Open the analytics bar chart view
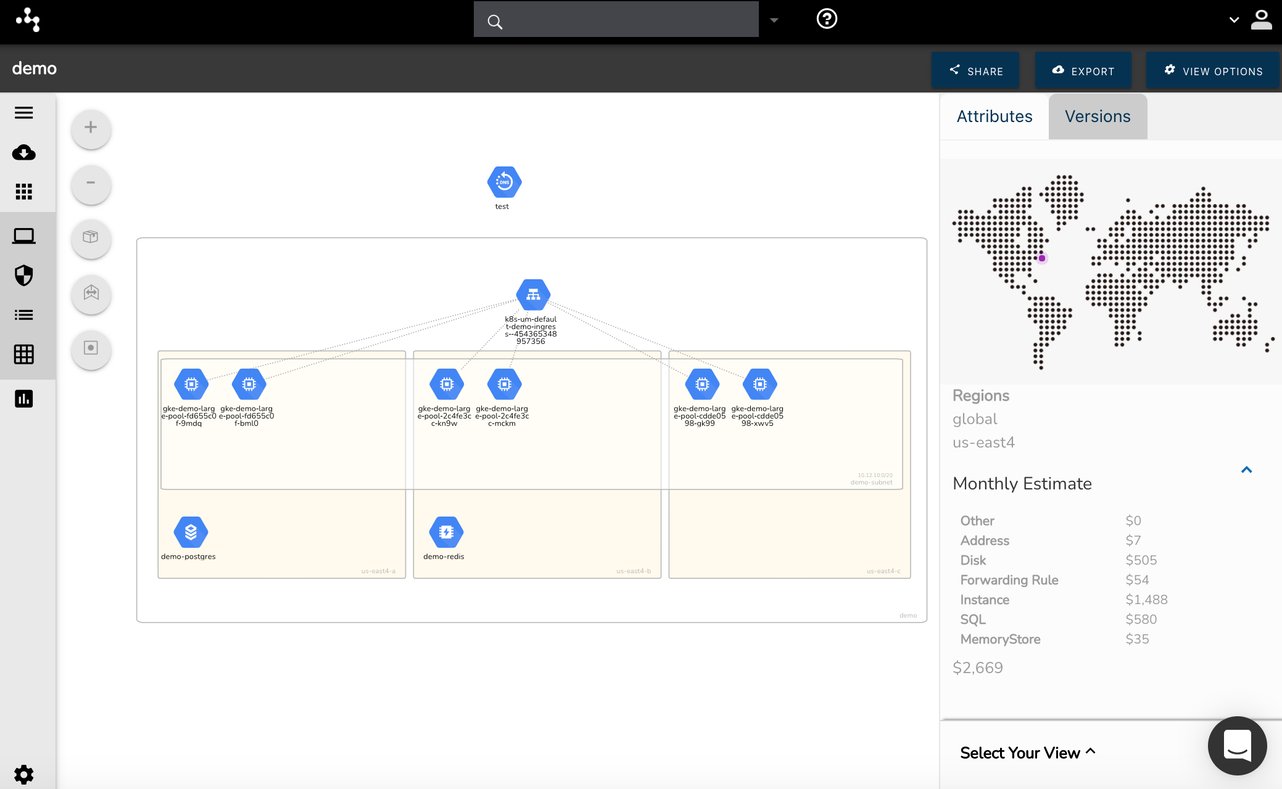This screenshot has height=789, width=1282. [x=24, y=398]
